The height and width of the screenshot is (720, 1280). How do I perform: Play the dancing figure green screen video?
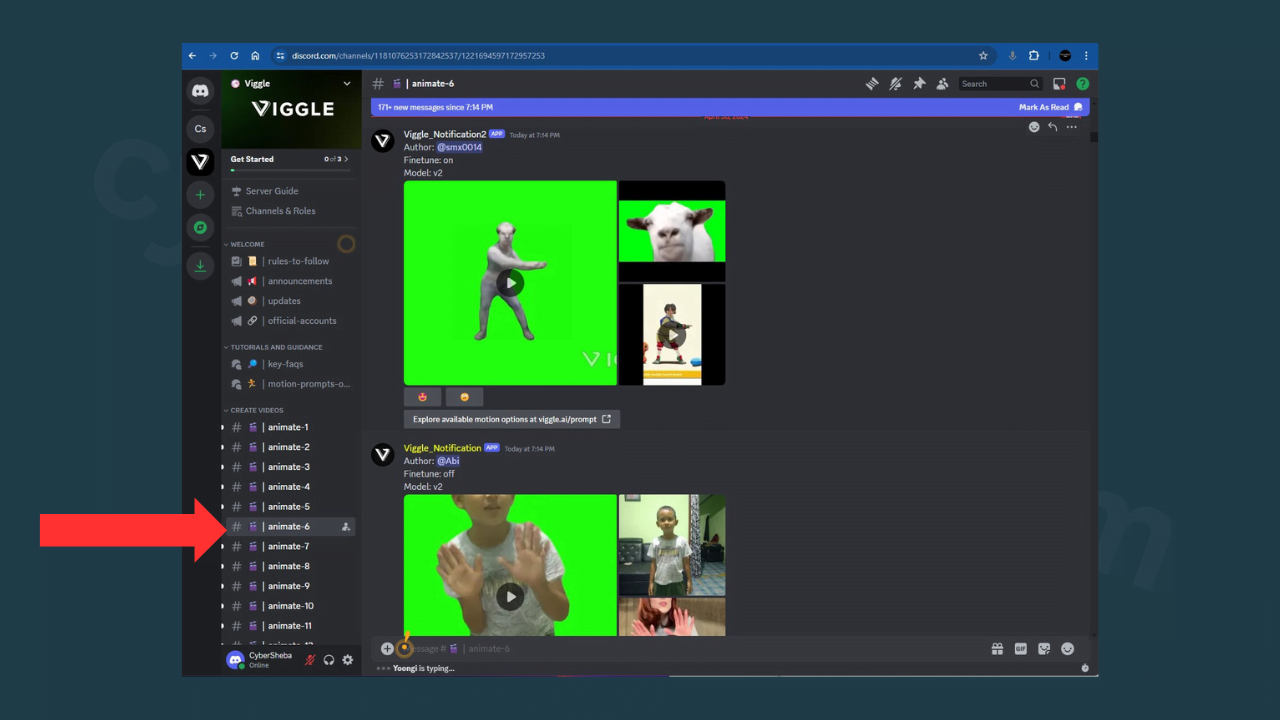510,283
